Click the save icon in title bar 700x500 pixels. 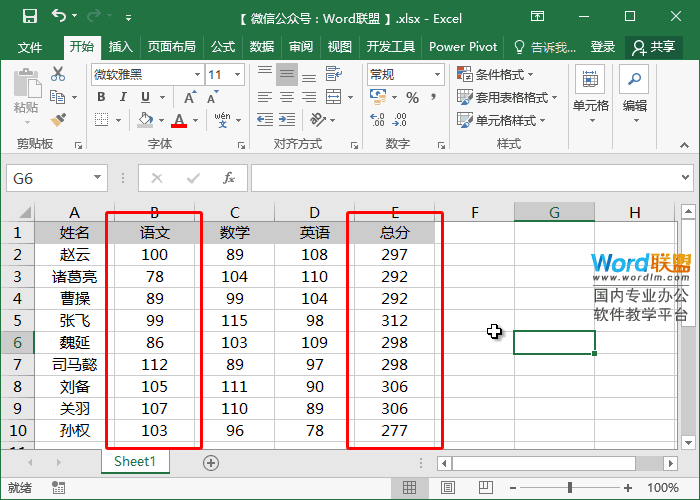coord(29,16)
